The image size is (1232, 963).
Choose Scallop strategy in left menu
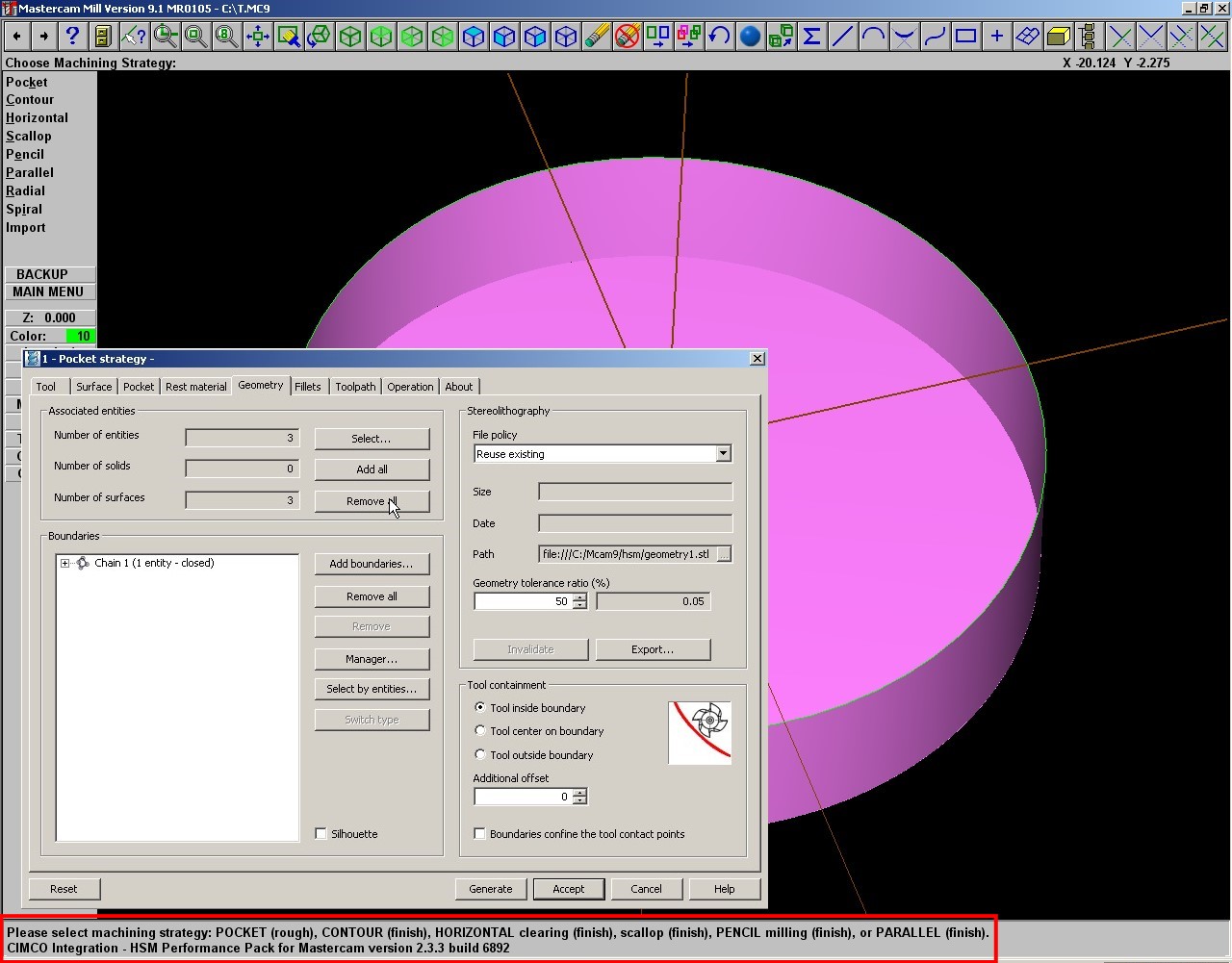(x=29, y=137)
